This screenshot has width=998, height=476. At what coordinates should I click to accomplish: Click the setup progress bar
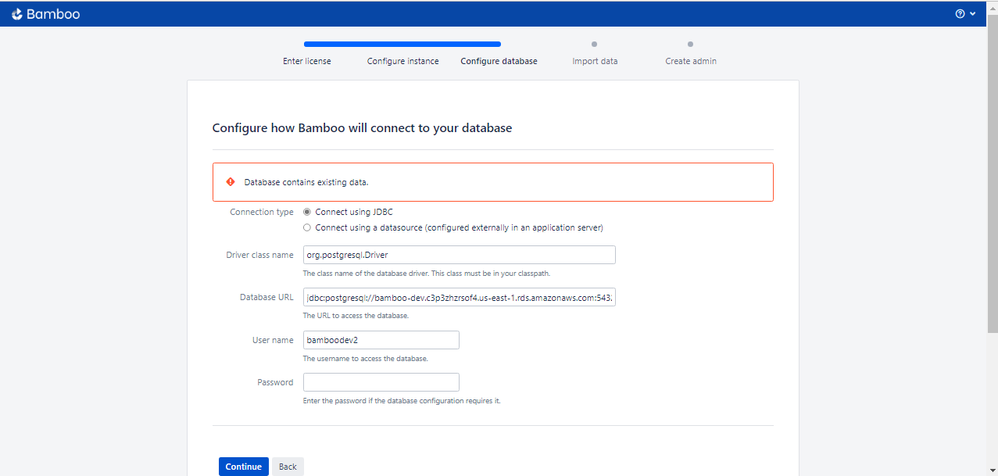coord(402,45)
